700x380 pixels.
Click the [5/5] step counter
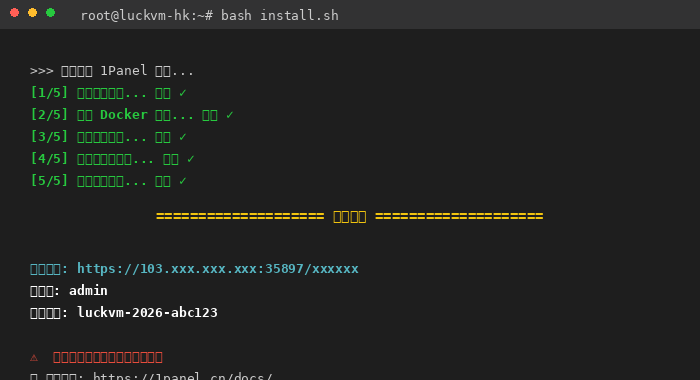pyautogui.click(x=49, y=181)
